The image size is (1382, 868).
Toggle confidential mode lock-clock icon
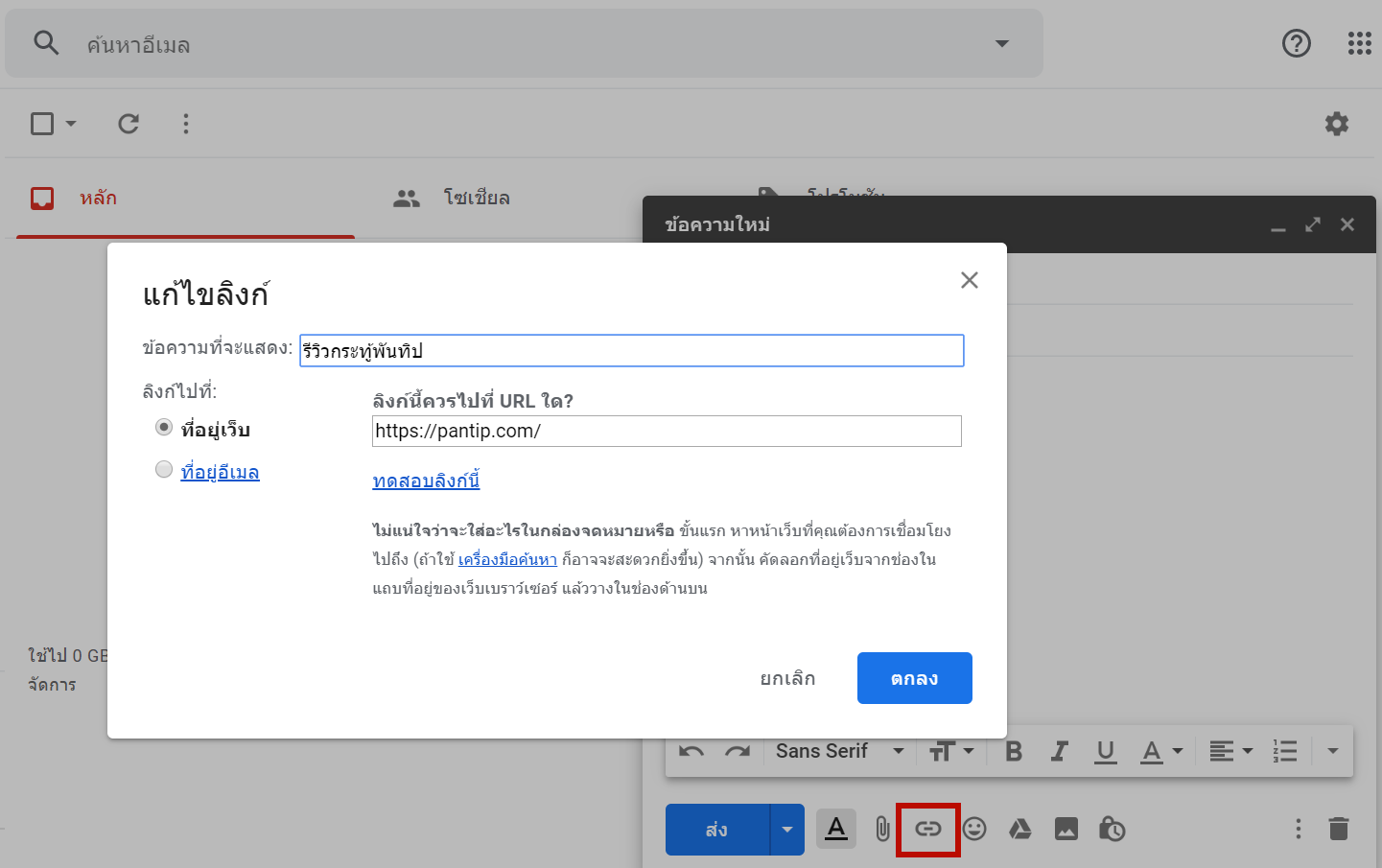coord(1112,829)
